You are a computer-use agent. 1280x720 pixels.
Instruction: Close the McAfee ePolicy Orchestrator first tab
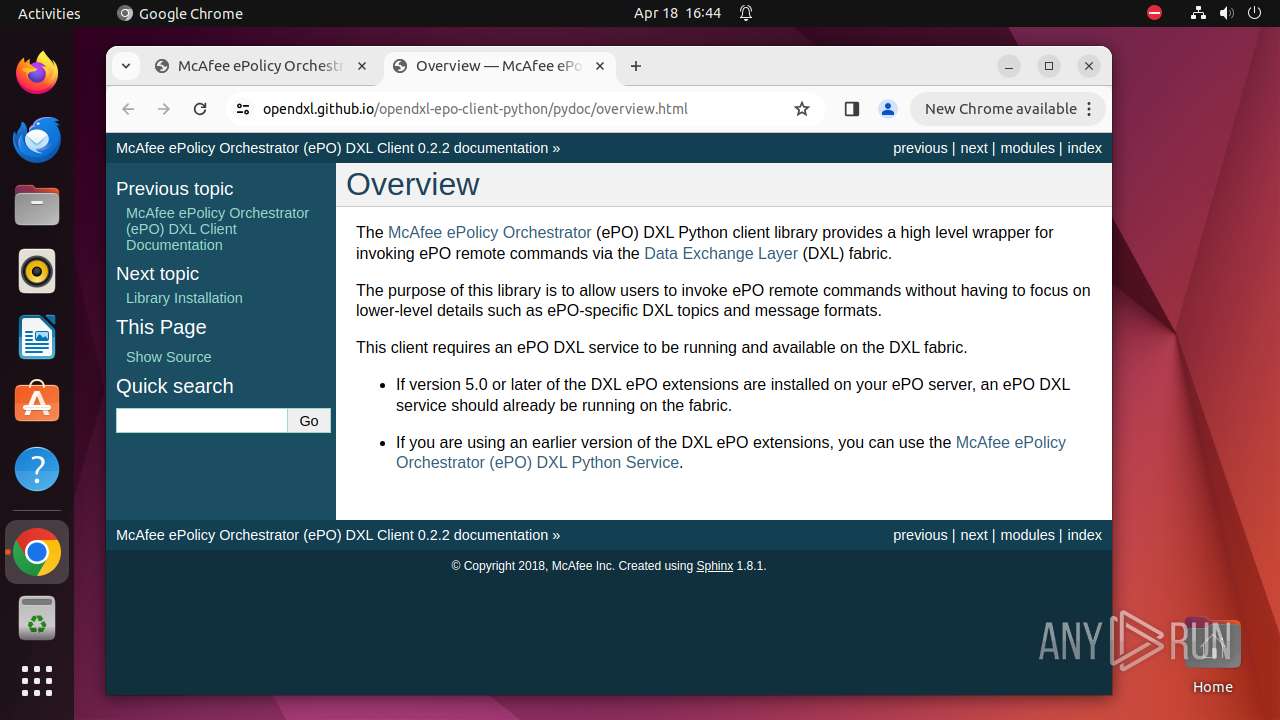tap(362, 66)
